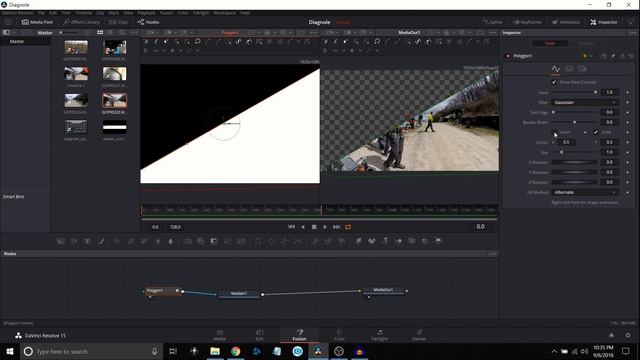The width and height of the screenshot is (640, 360).
Task: Open the Nodes panel options menu
Action: 492,253
